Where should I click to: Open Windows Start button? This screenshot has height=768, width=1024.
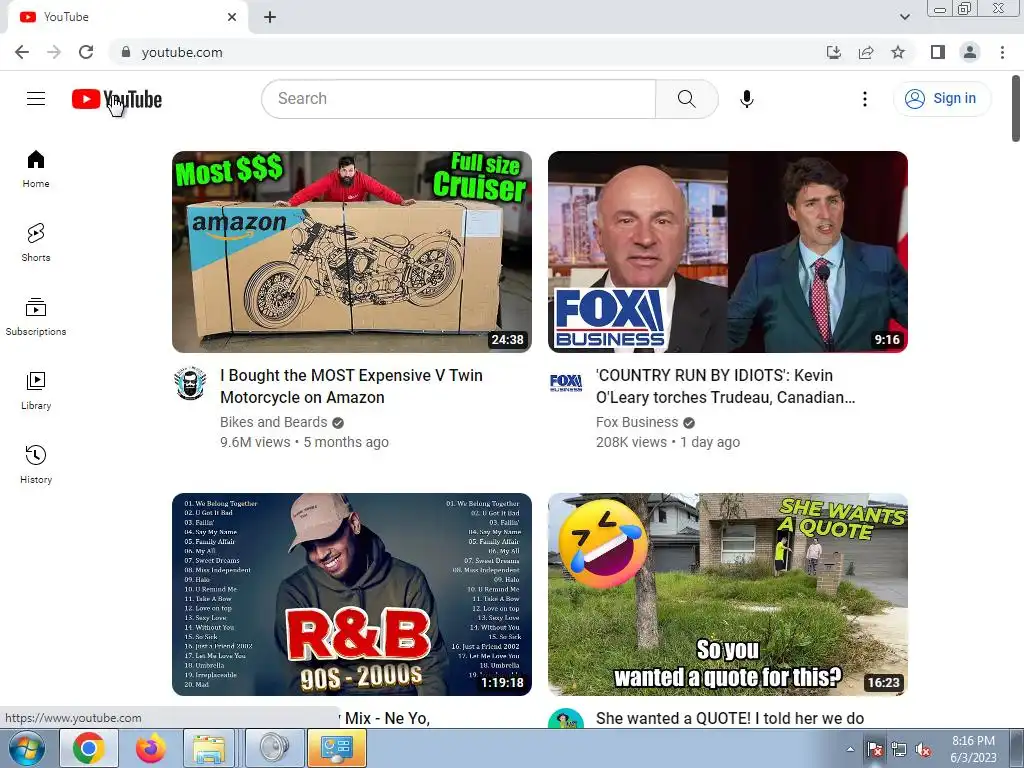[27, 748]
